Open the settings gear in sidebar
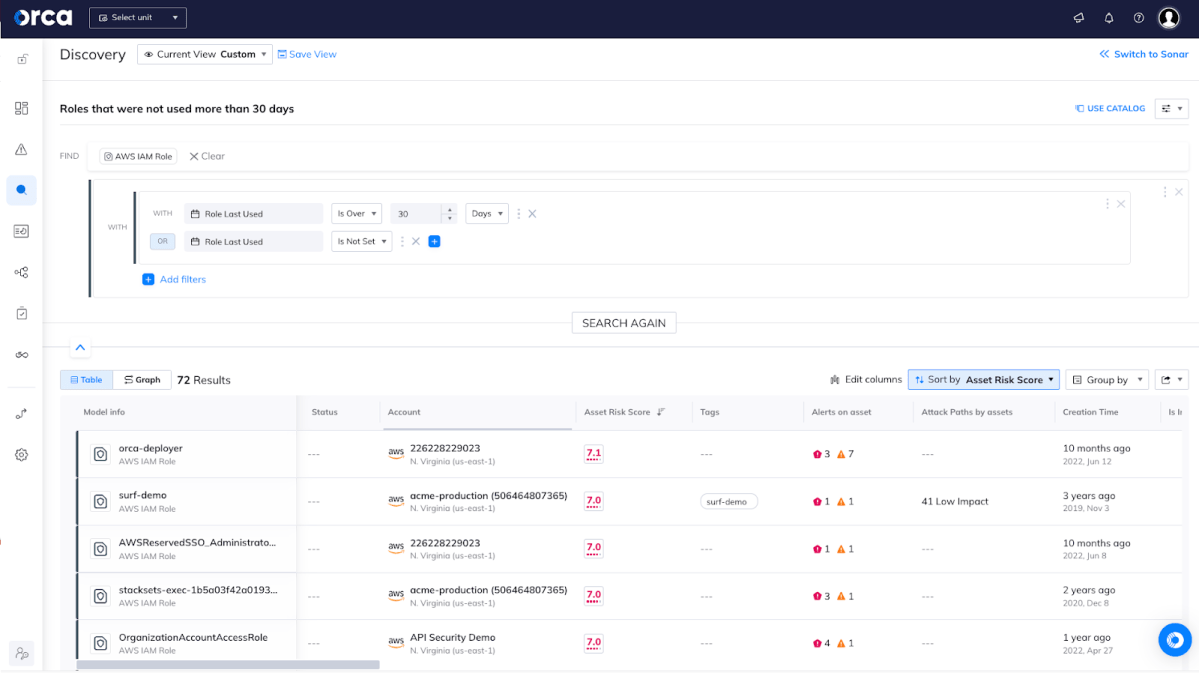1199x673 pixels. pos(21,455)
